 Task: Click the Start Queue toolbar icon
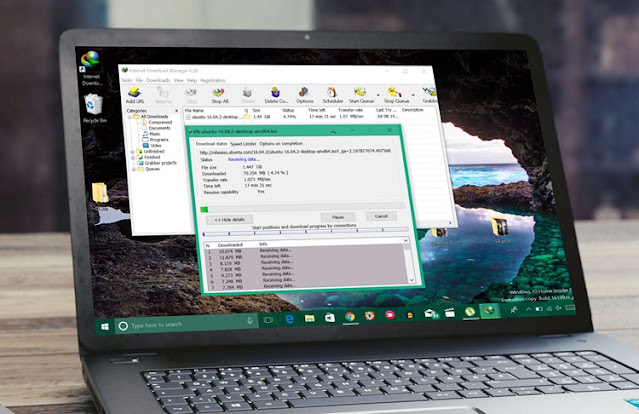(361, 95)
